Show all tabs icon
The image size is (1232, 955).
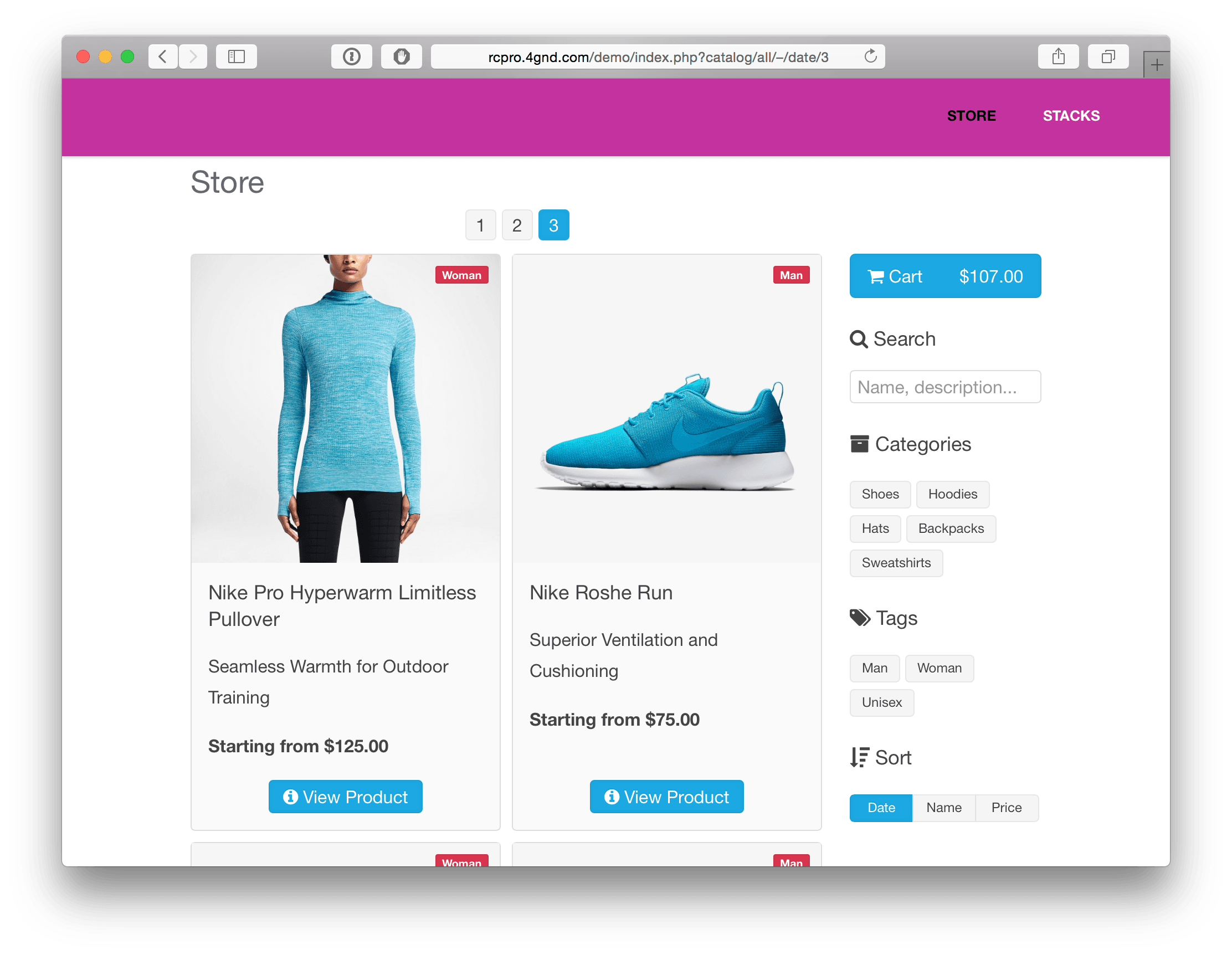pos(1108,57)
